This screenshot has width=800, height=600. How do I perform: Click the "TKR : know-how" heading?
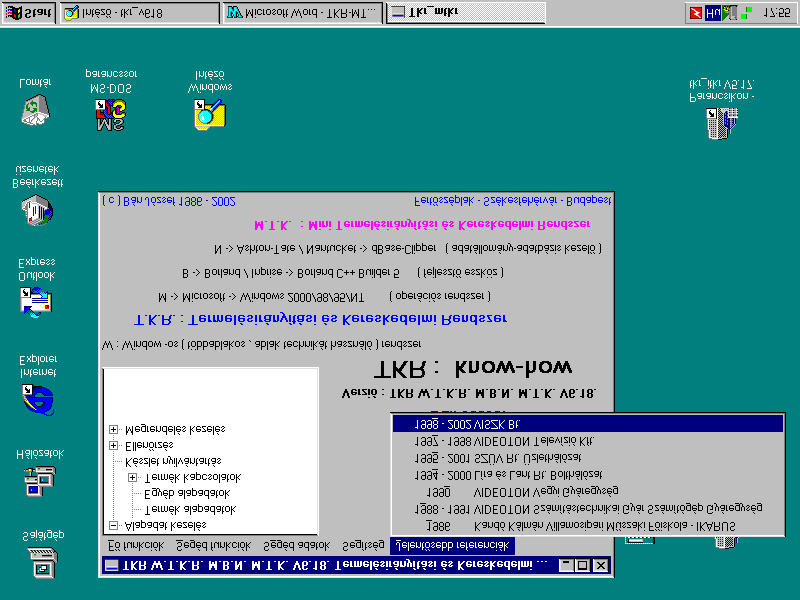(x=472, y=368)
